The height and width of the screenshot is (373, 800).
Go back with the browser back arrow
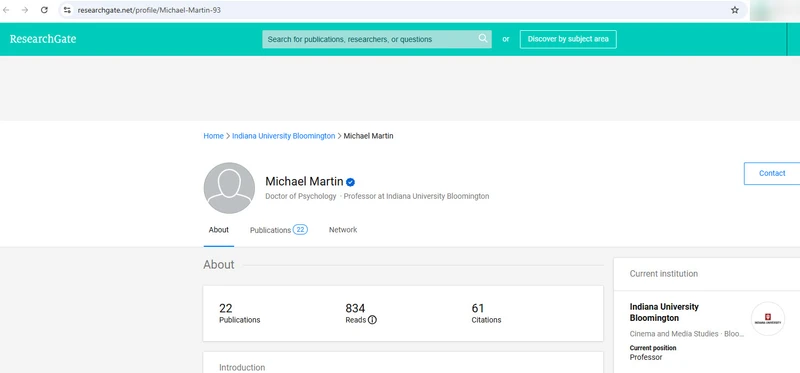(7, 10)
